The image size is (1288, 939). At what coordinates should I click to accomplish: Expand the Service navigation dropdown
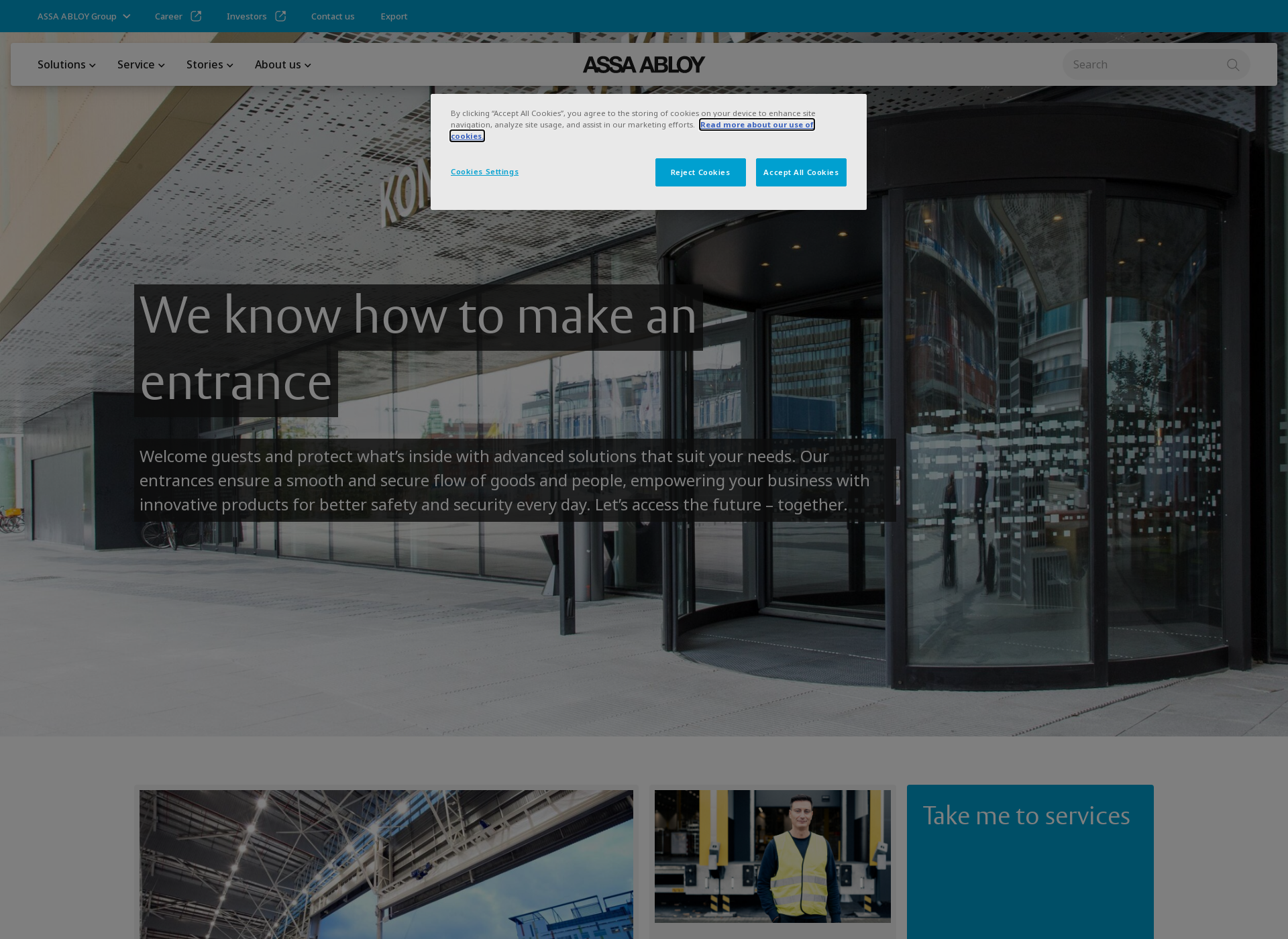[140, 64]
